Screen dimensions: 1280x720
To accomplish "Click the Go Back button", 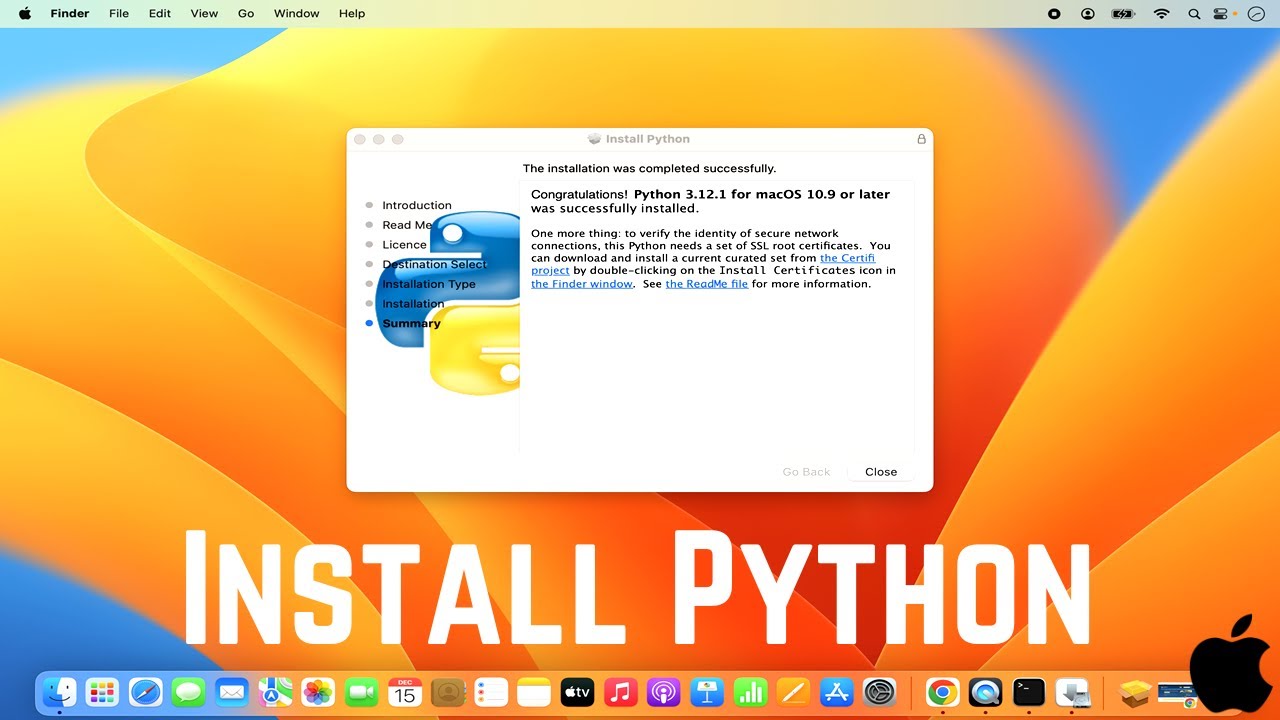I will click(806, 472).
